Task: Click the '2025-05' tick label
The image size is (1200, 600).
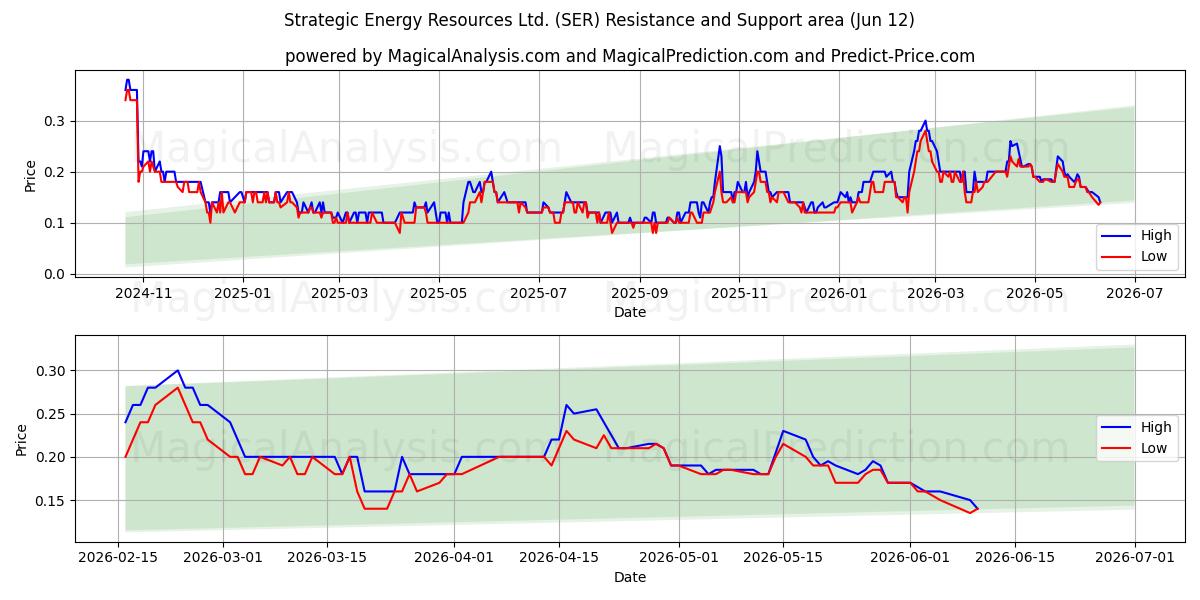Action: (x=439, y=293)
